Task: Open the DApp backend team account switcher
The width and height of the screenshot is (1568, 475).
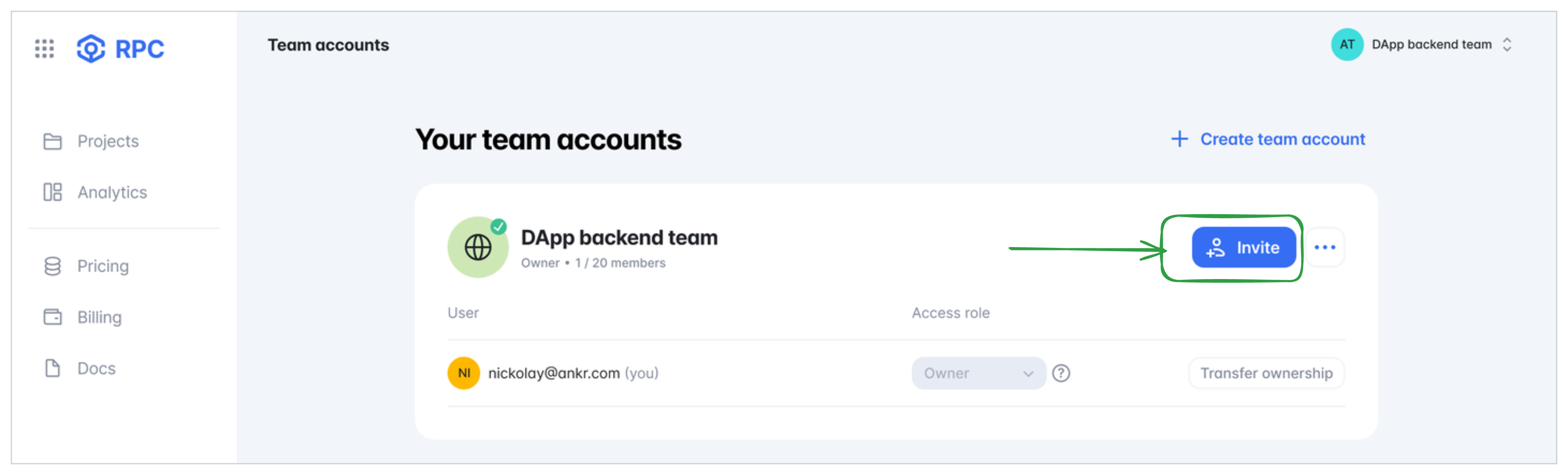Action: click(x=1422, y=44)
